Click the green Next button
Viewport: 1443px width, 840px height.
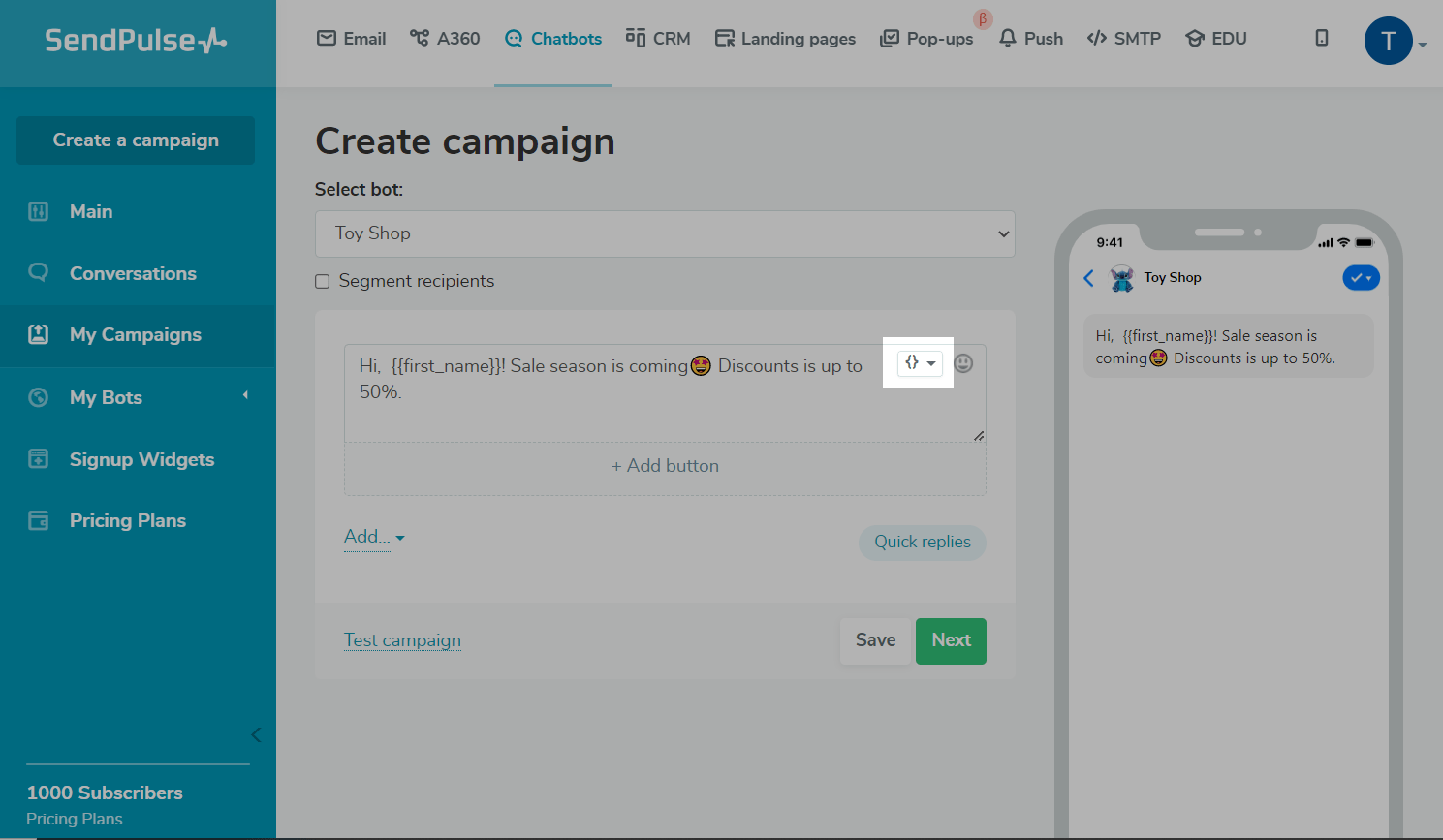[951, 640]
